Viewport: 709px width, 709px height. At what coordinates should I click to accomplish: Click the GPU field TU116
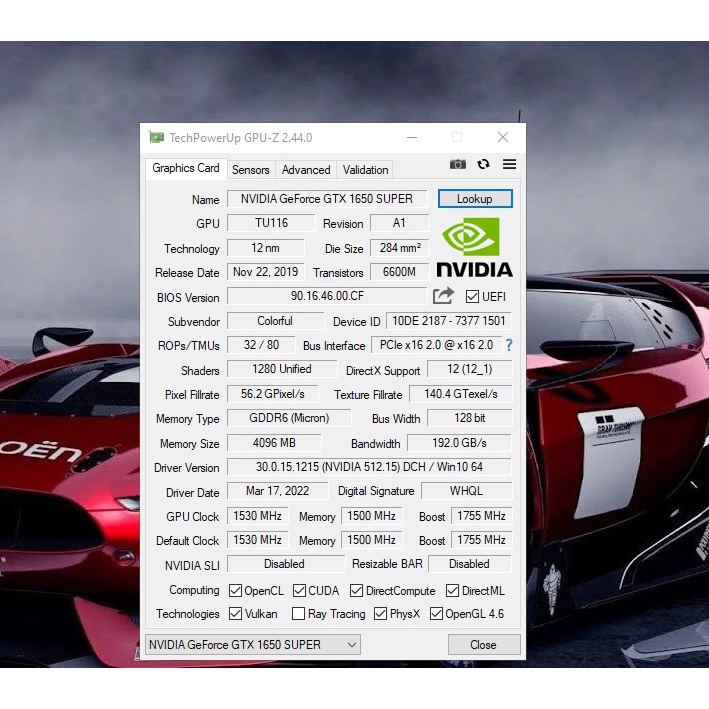click(271, 223)
